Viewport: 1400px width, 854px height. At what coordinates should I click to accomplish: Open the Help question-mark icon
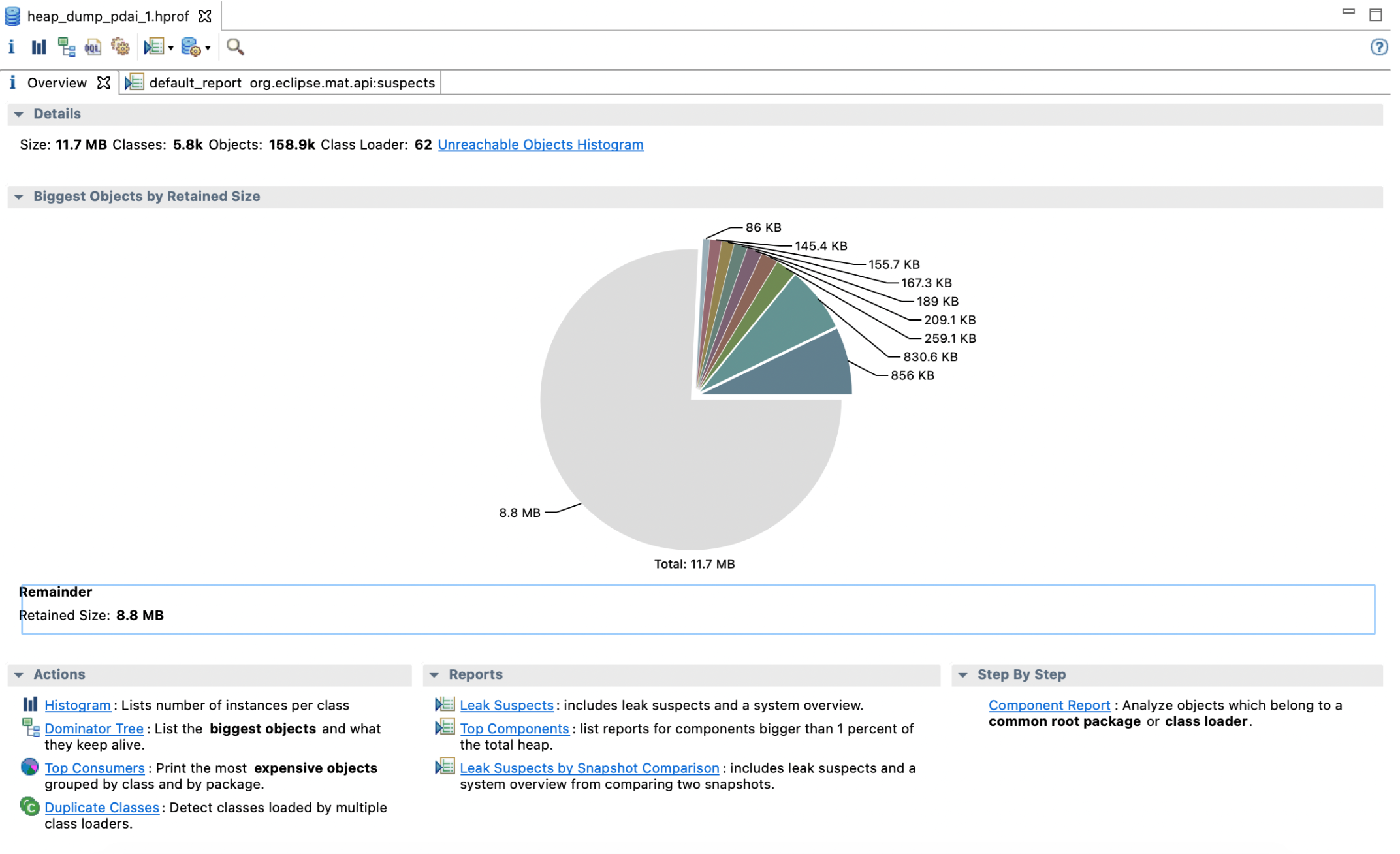coord(1378,47)
